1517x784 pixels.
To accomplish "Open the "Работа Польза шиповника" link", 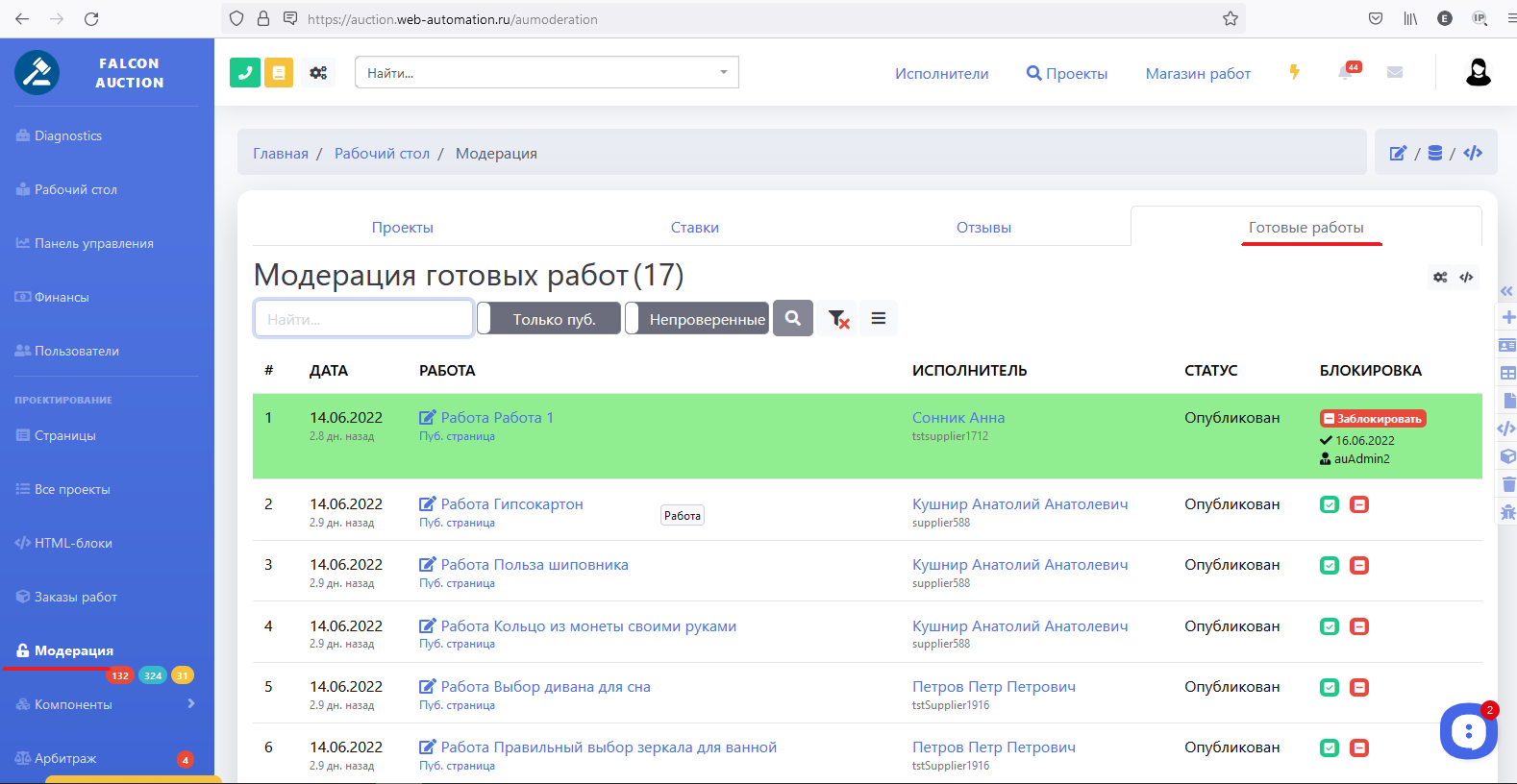I will (534, 565).
